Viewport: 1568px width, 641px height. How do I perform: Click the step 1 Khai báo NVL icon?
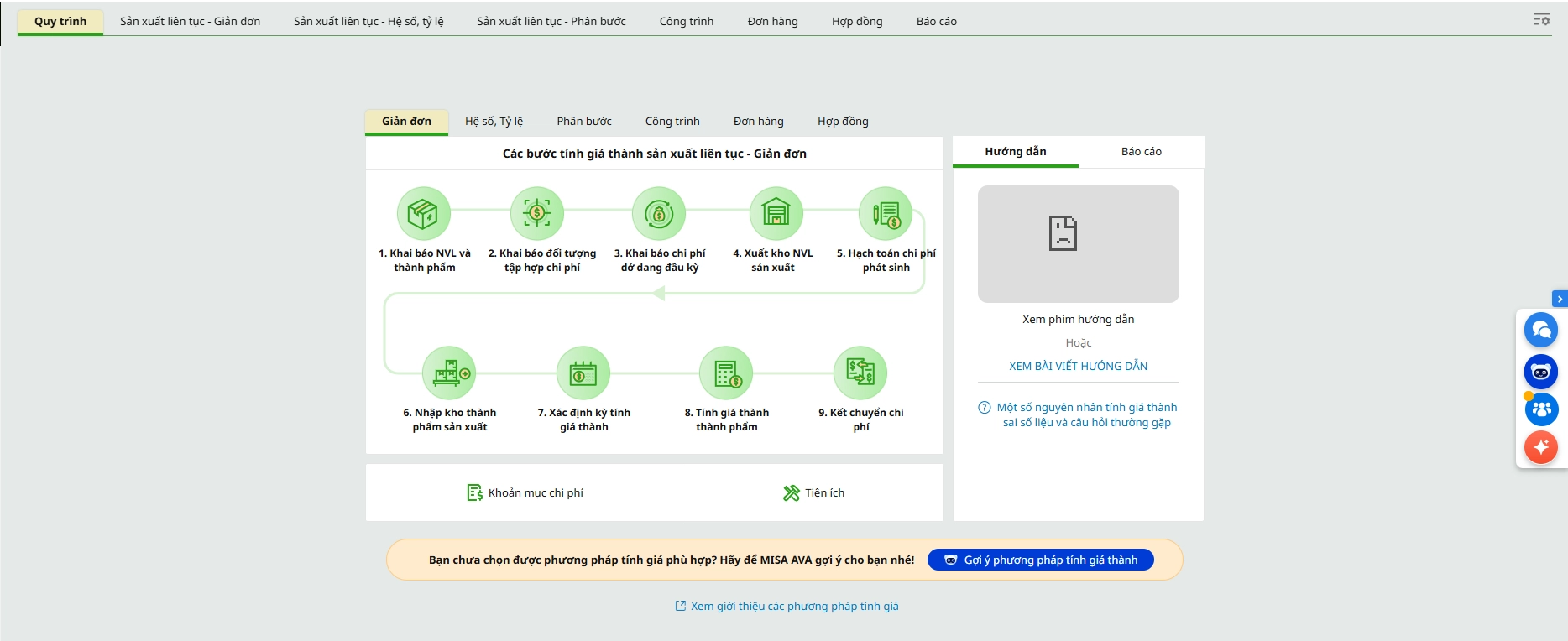pyautogui.click(x=423, y=214)
